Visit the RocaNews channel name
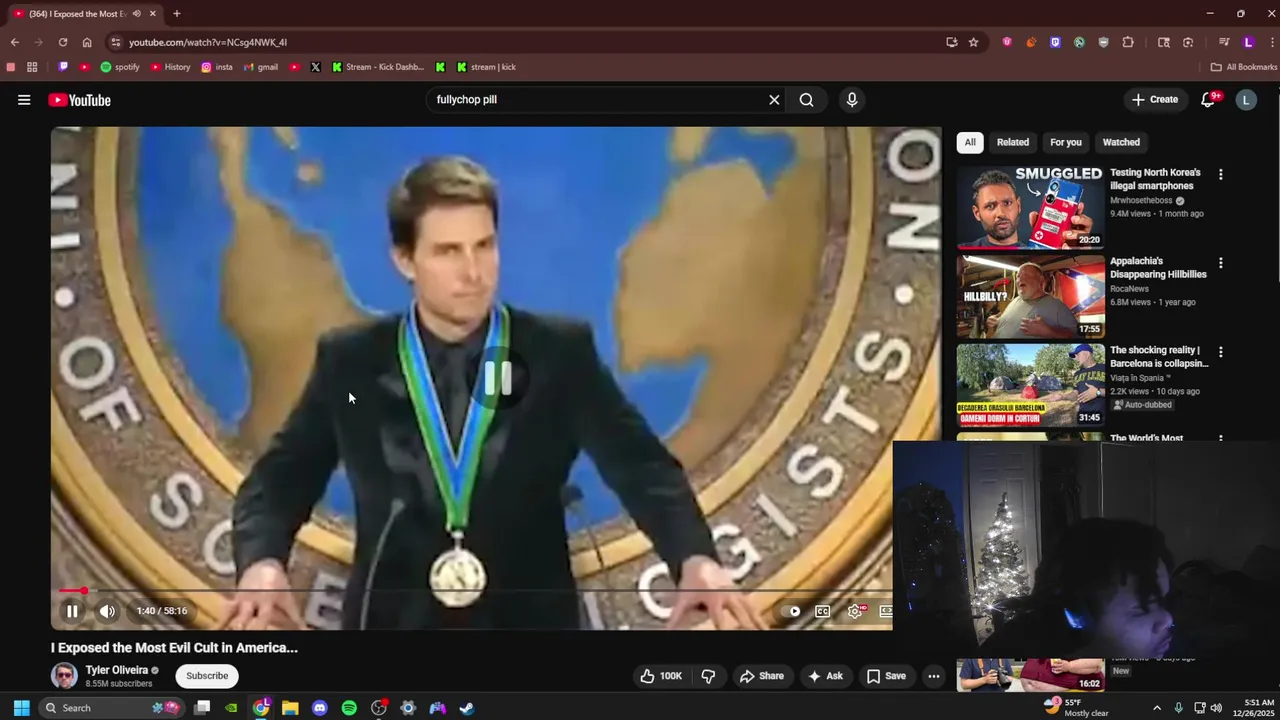Screen dimensions: 1280x720 [1130, 289]
